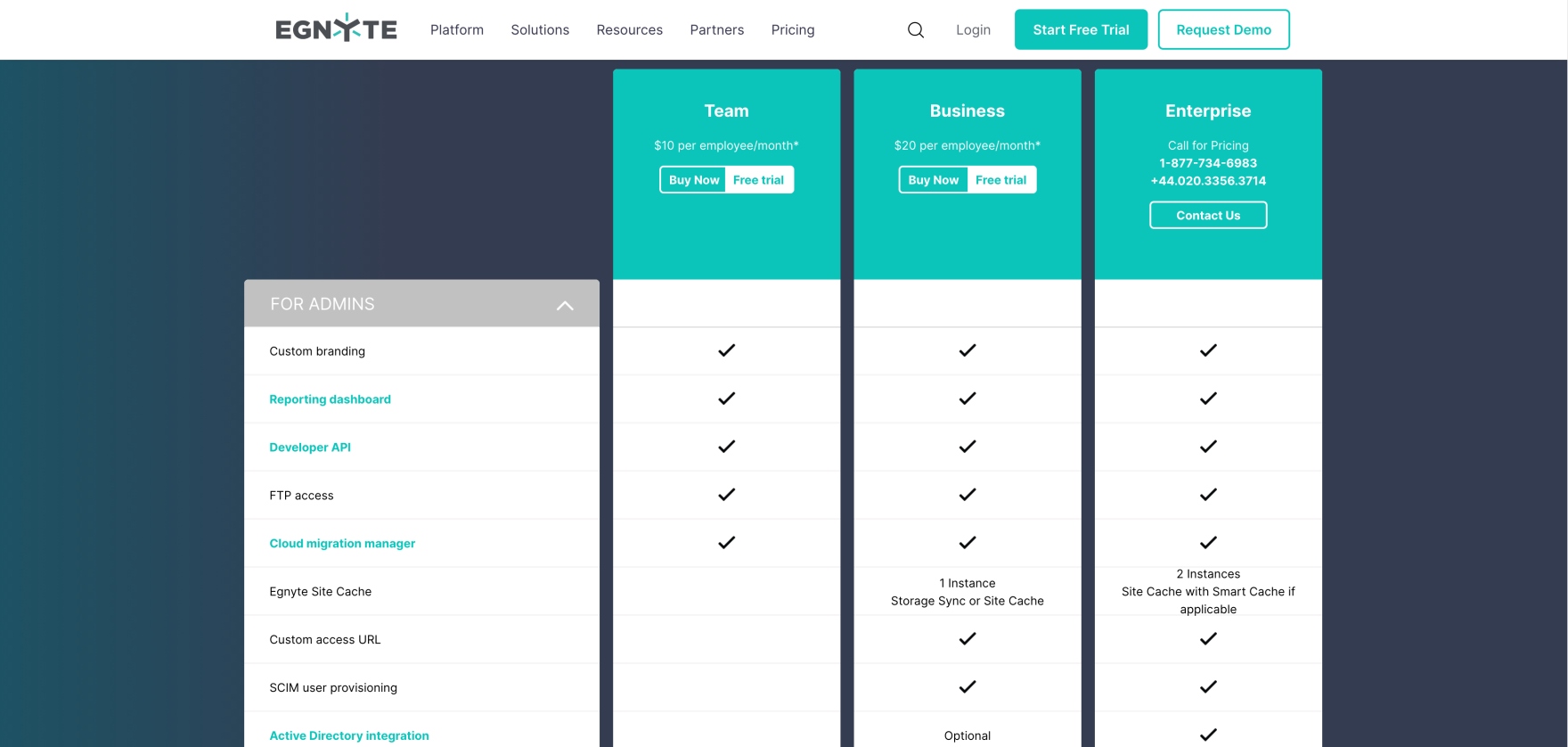The width and height of the screenshot is (1568, 747).
Task: Open the Partners navigation menu
Action: [716, 29]
